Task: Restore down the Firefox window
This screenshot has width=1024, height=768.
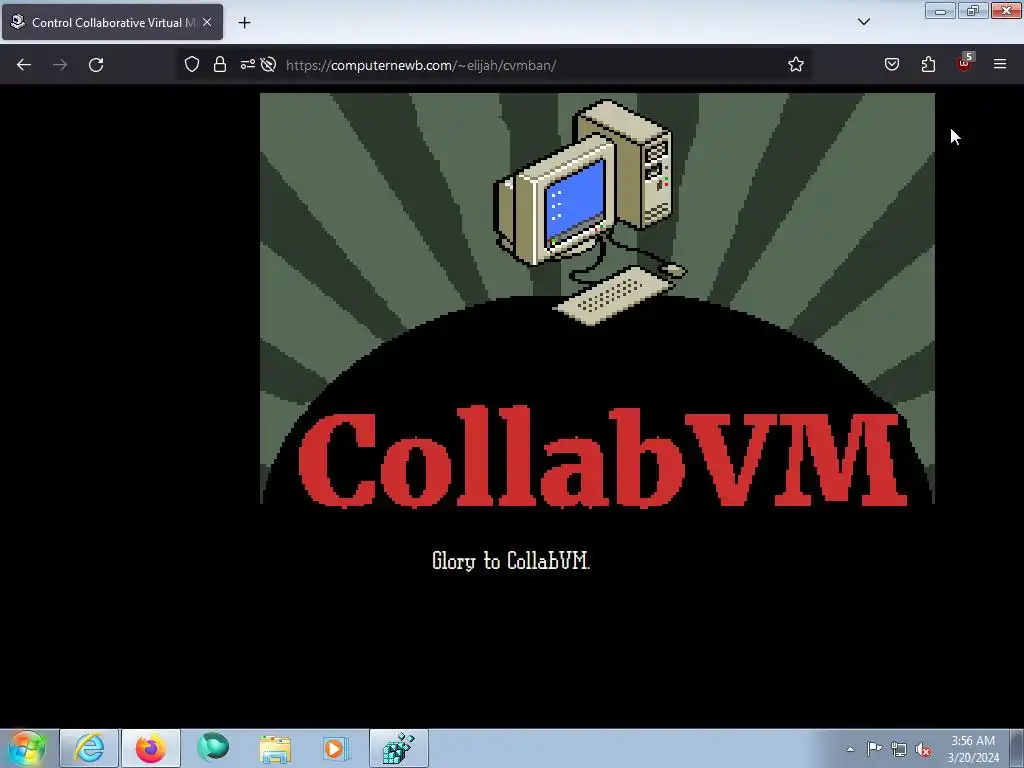Action: coord(973,11)
